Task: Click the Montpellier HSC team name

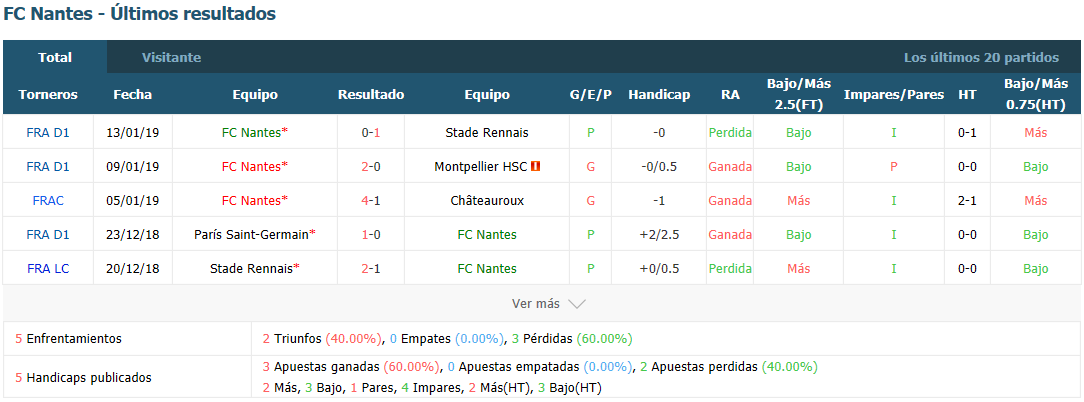Action: [x=481, y=167]
